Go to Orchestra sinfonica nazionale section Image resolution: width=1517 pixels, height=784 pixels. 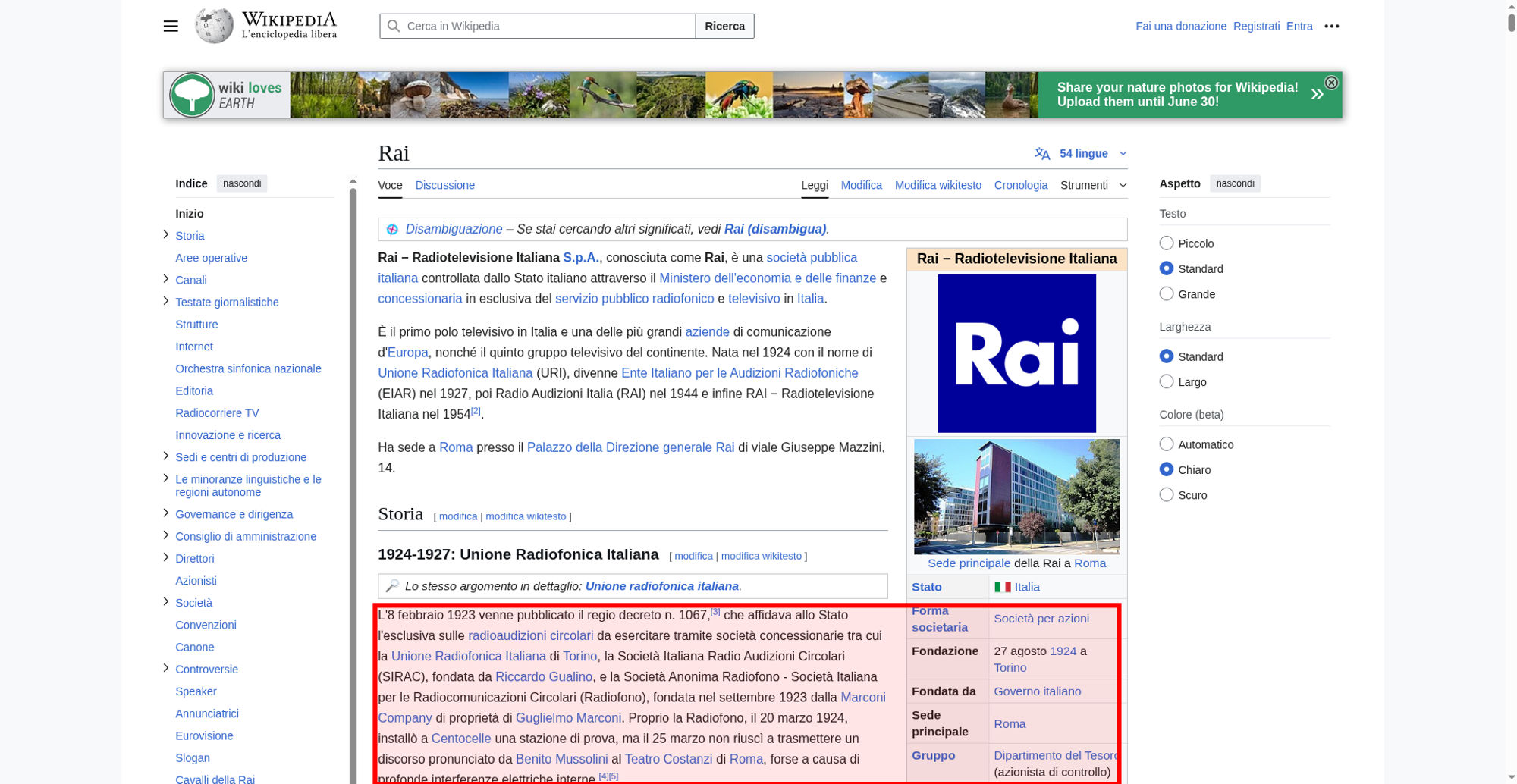[x=248, y=368]
